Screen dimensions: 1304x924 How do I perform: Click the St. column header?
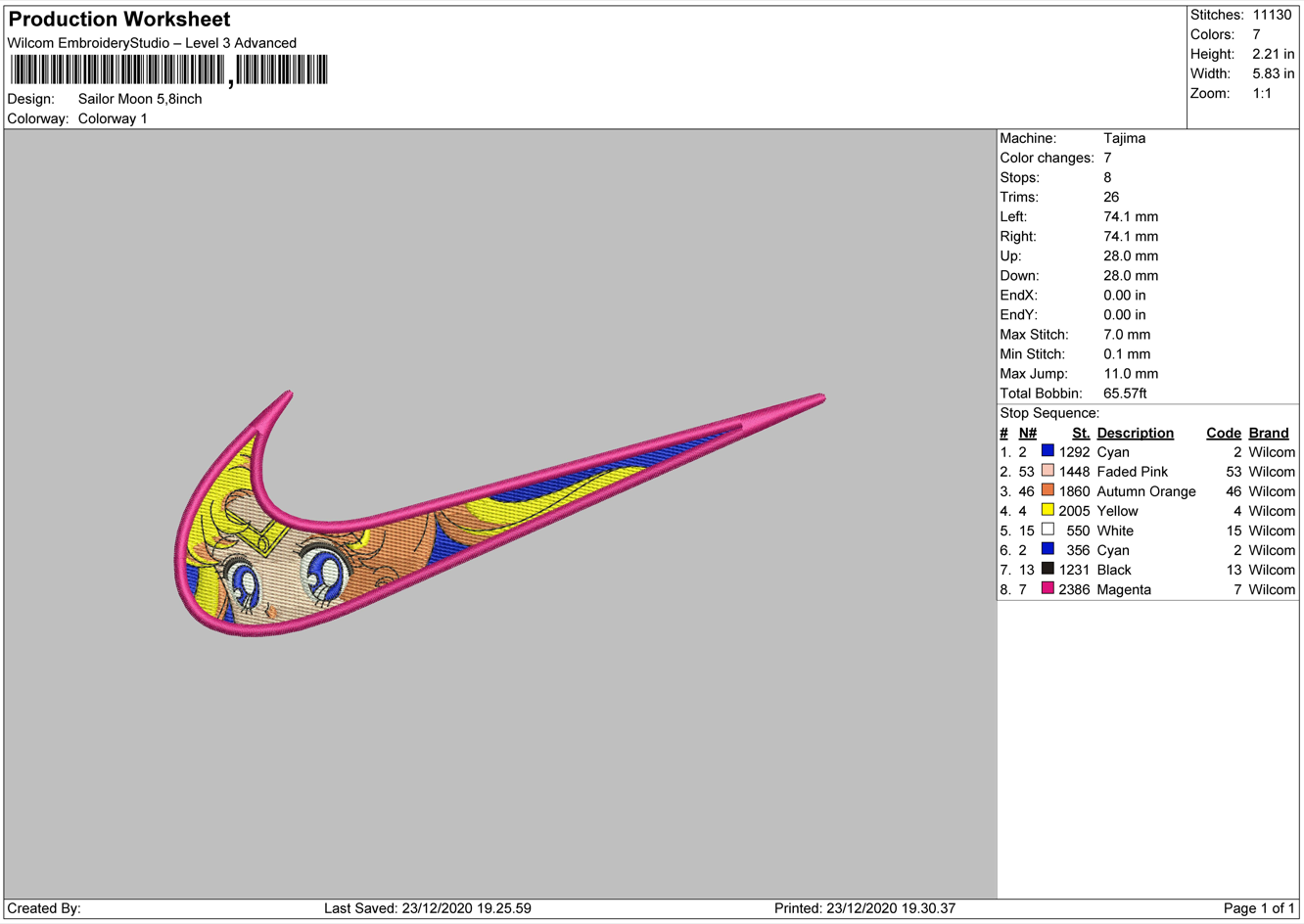point(1080,433)
